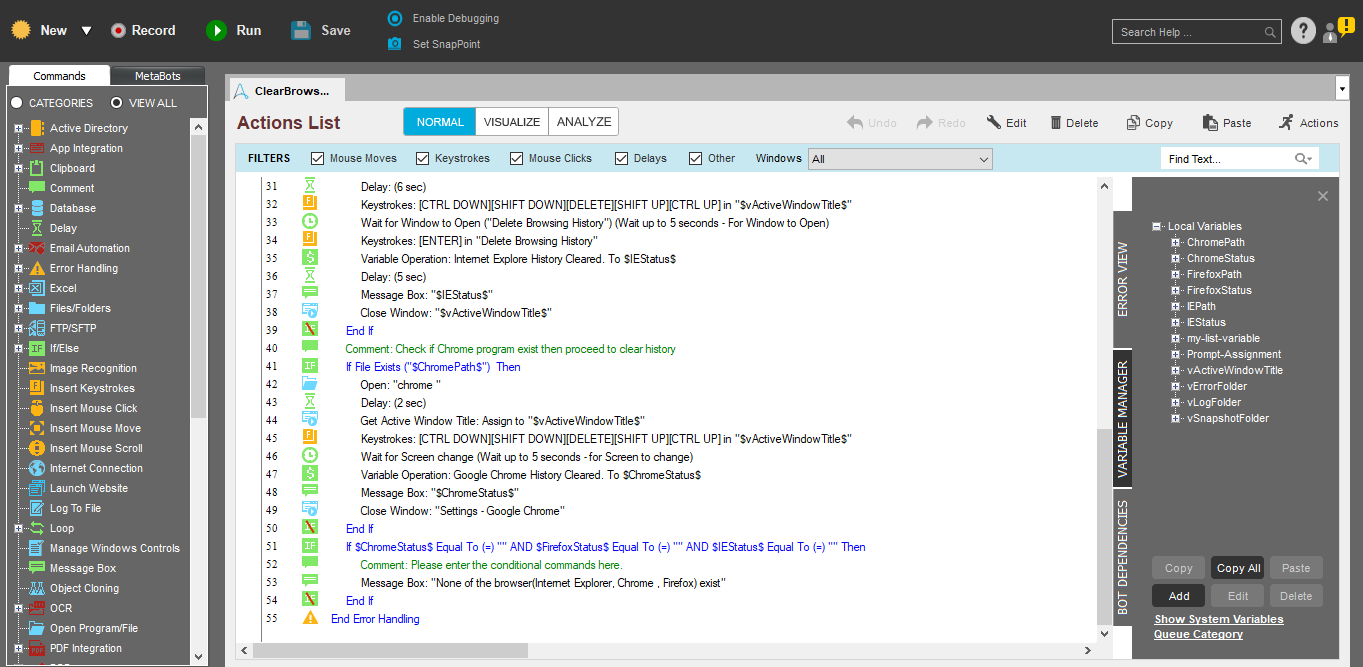Click the Record button icon

[119, 31]
